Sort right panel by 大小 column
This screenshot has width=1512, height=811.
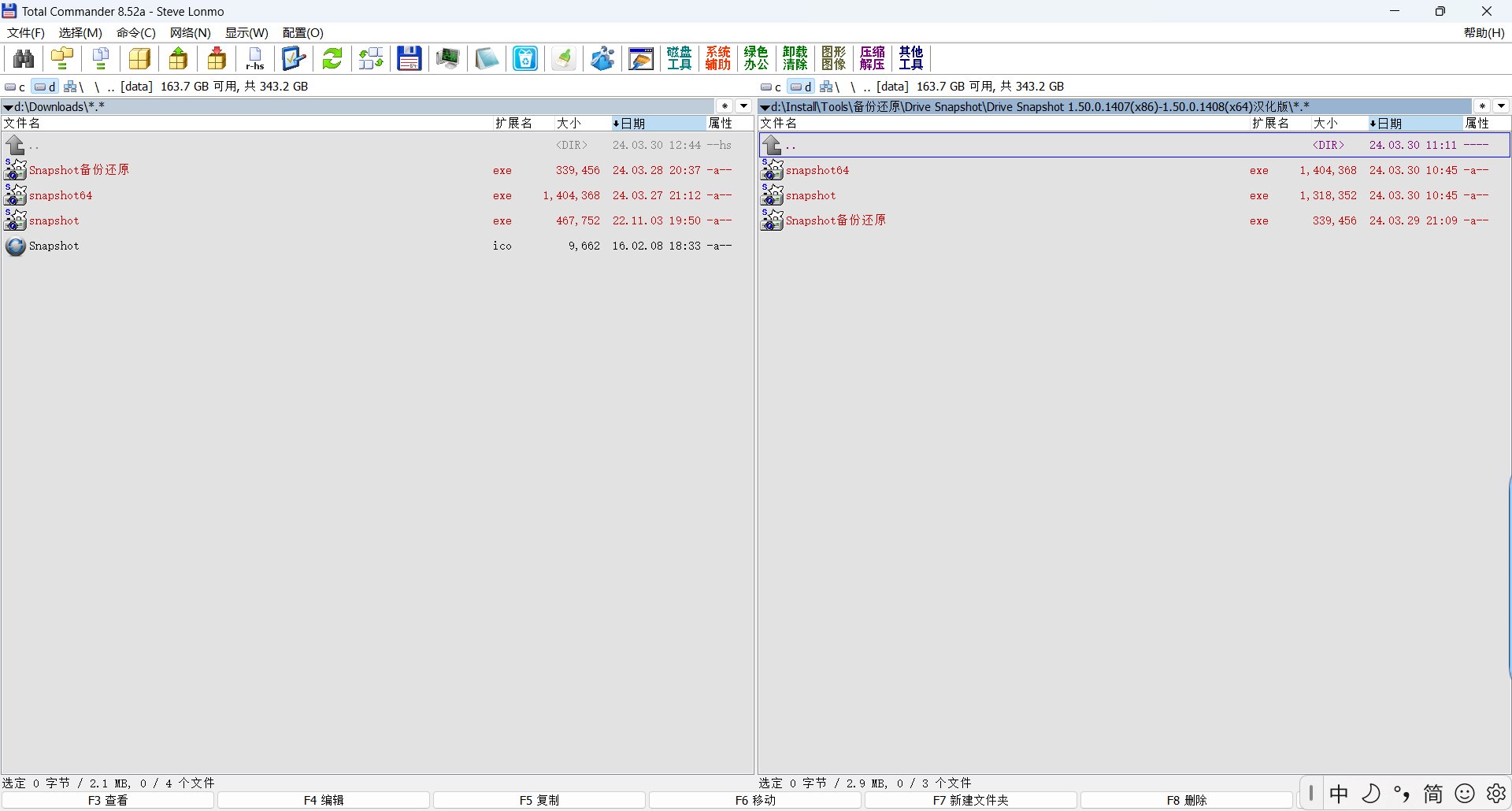tap(1339, 124)
